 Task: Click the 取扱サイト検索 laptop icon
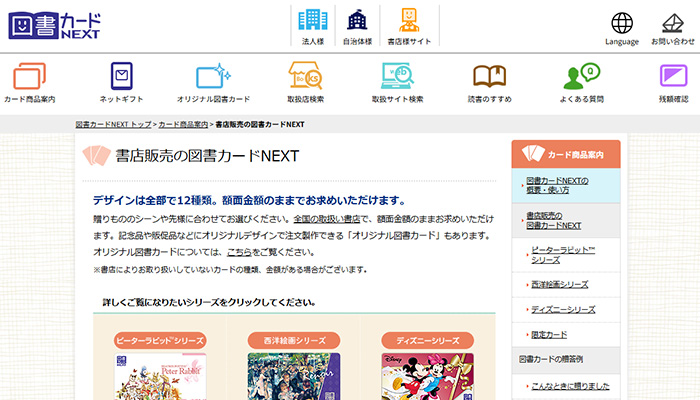(x=397, y=75)
